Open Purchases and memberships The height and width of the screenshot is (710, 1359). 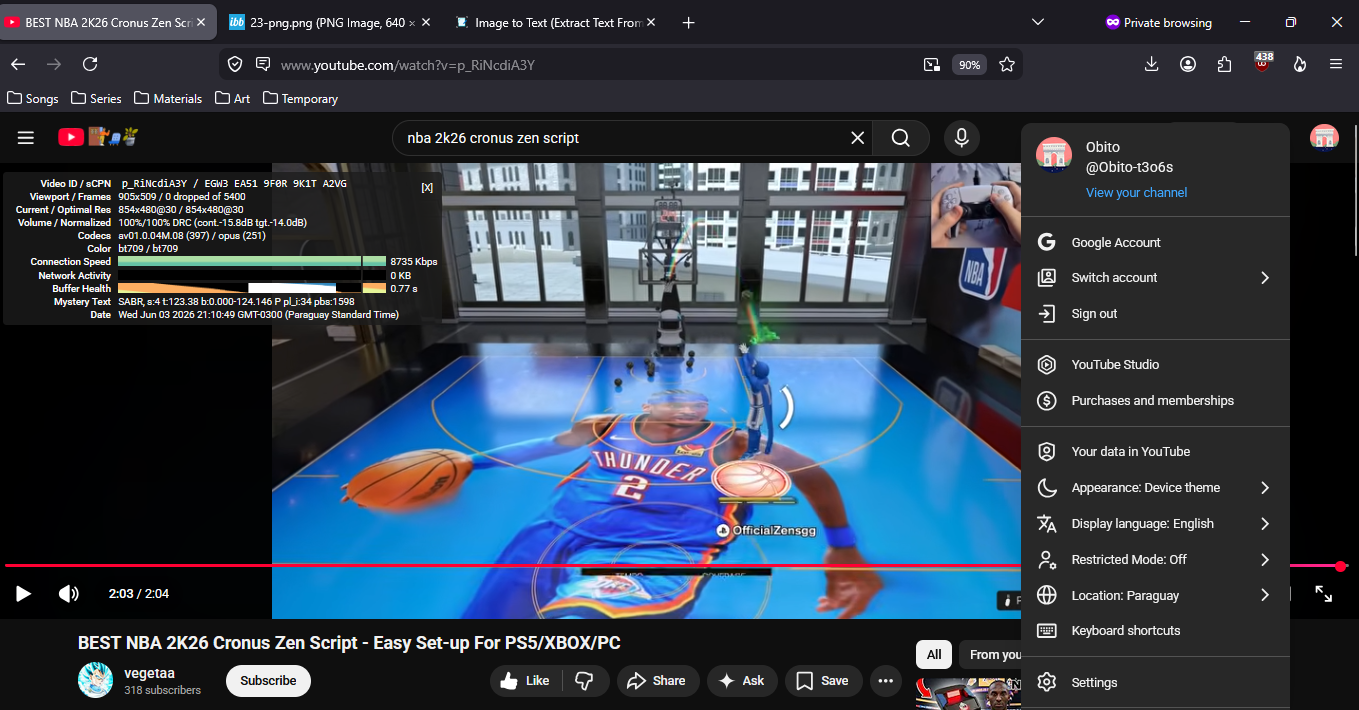tap(1155, 401)
